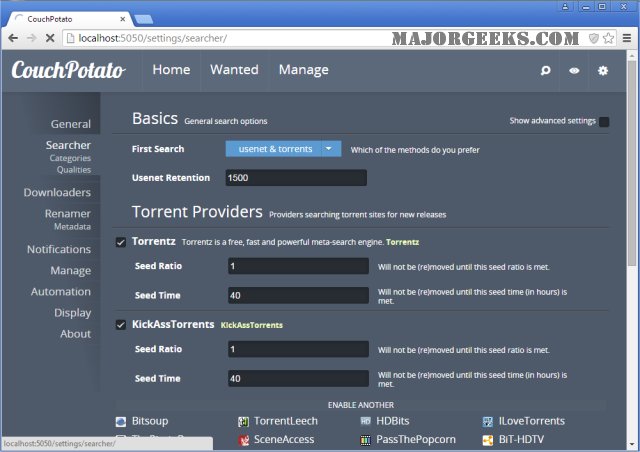Enable the Bitsoup provider

point(150,421)
